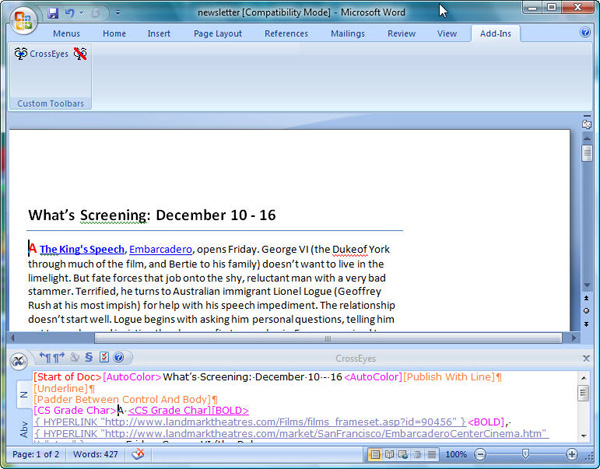Switch to Full Screen Reading view
600x469 pixels.
coord(389,454)
